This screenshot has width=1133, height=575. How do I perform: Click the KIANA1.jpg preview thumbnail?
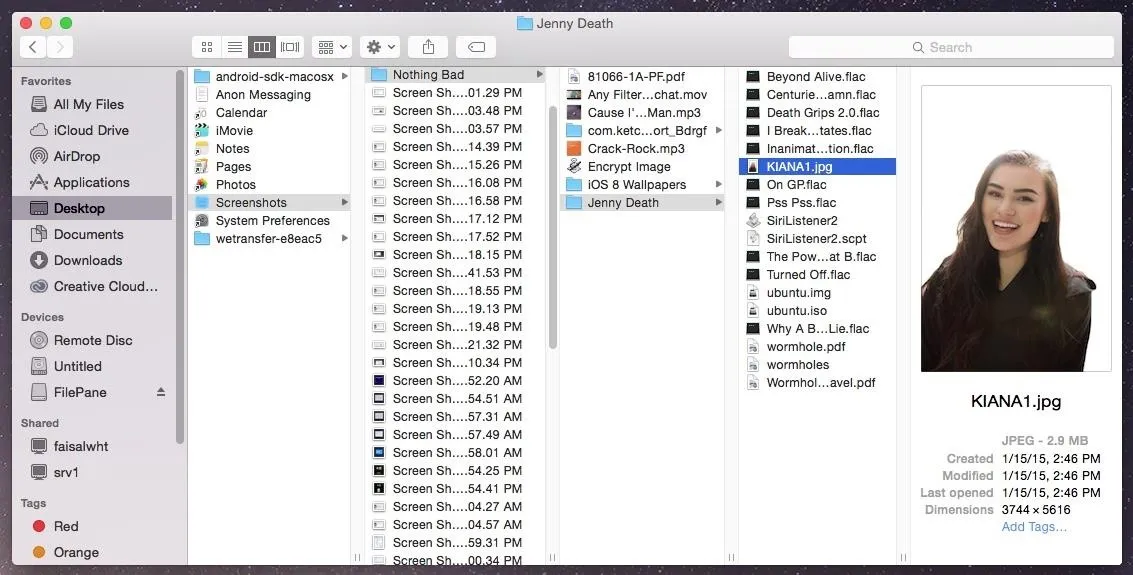click(1016, 228)
